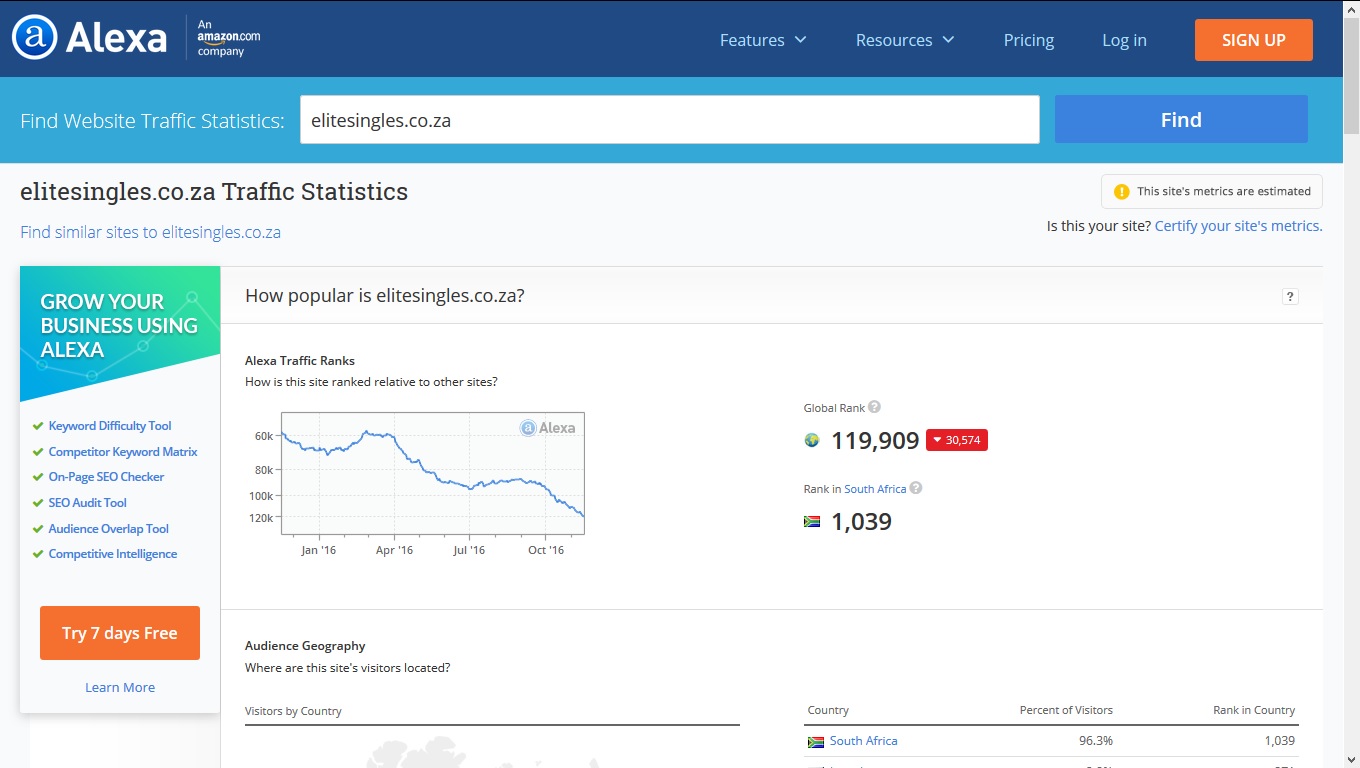Open Certify your site's metrics link

[1238, 226]
